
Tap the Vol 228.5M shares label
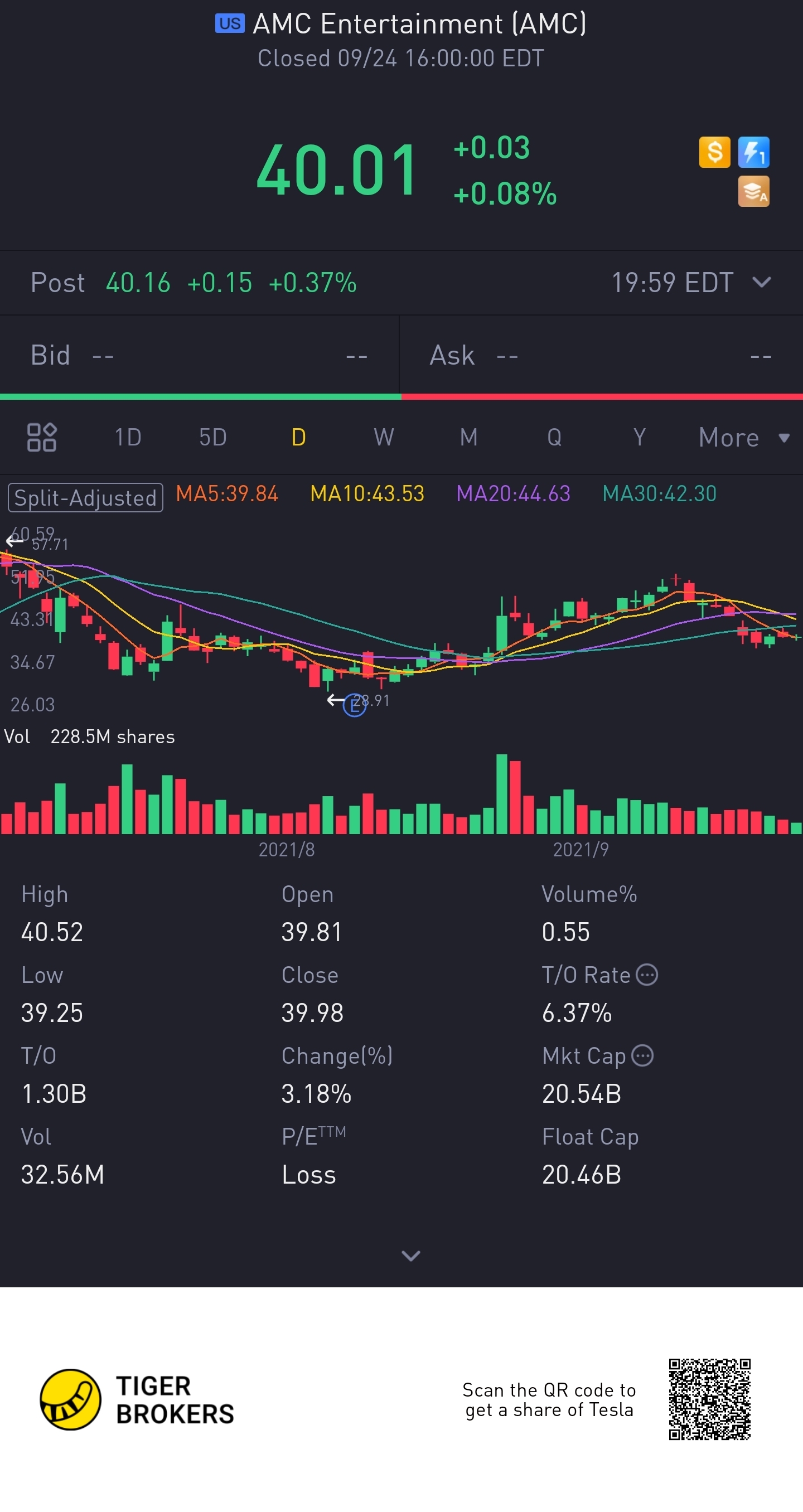(89, 736)
